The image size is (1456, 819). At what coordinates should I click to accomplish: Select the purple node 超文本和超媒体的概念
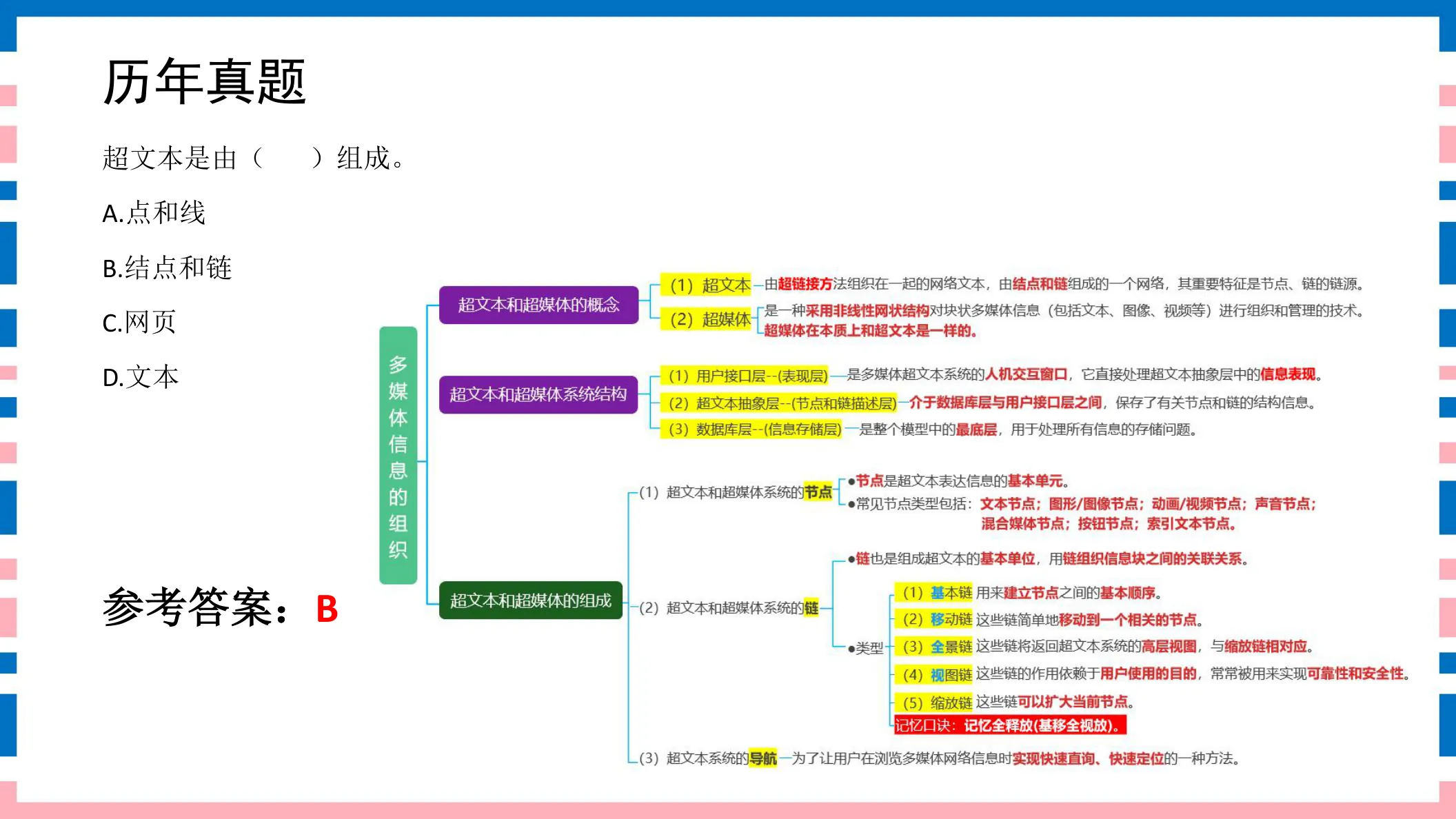pos(538,305)
